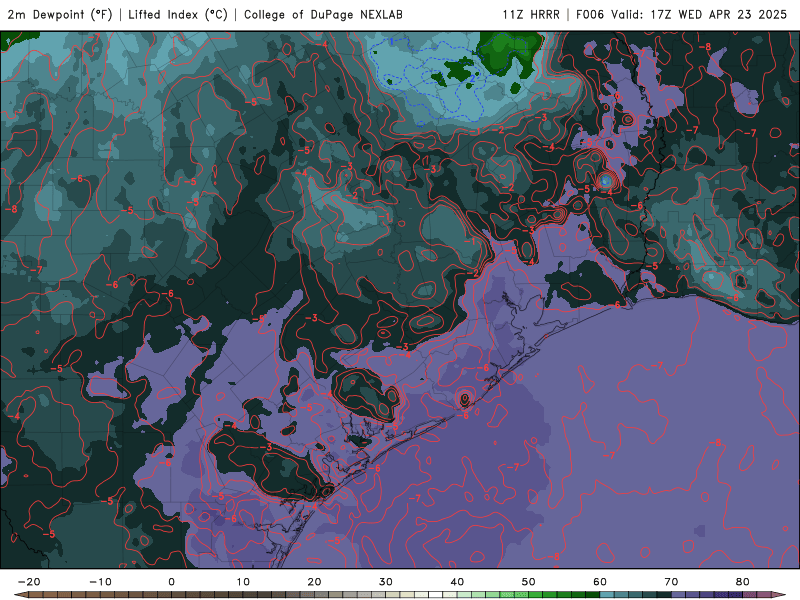Viewport: 800px width, 600px height.
Task: Click the 40 label on the color scale
Action: click(457, 582)
